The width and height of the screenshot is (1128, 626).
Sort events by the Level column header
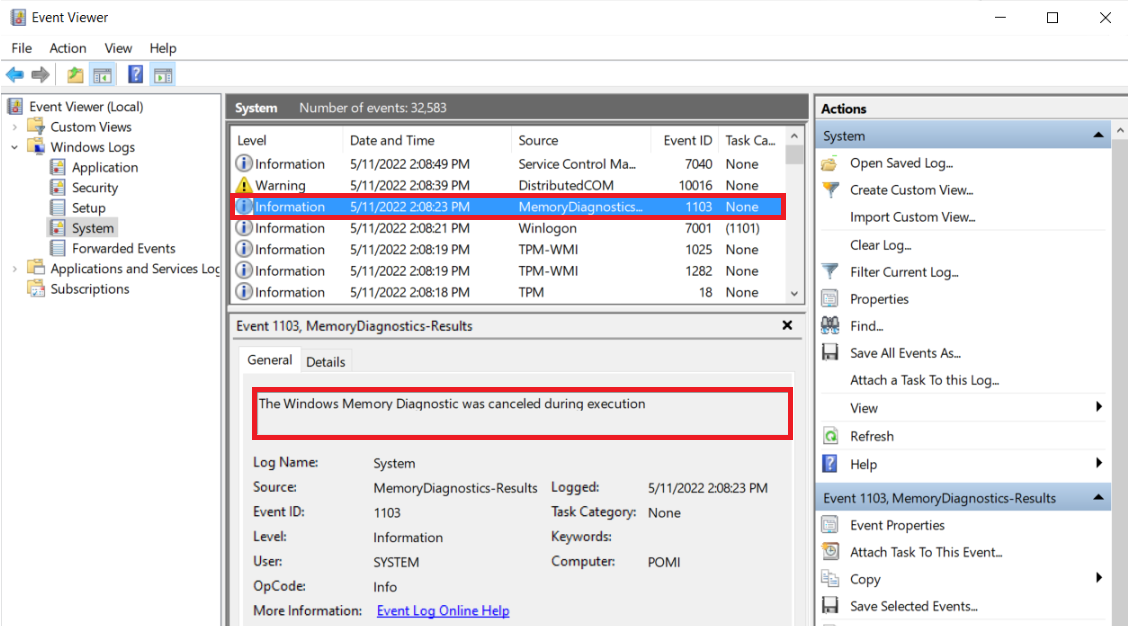click(286, 140)
